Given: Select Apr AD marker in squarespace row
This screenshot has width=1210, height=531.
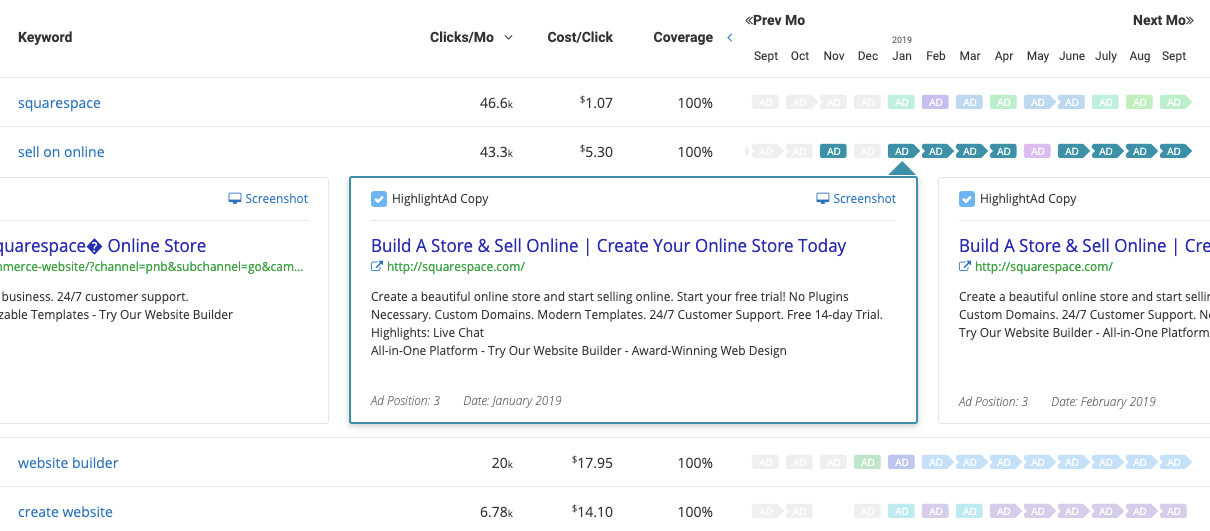Looking at the screenshot, I should click(x=1004, y=103).
